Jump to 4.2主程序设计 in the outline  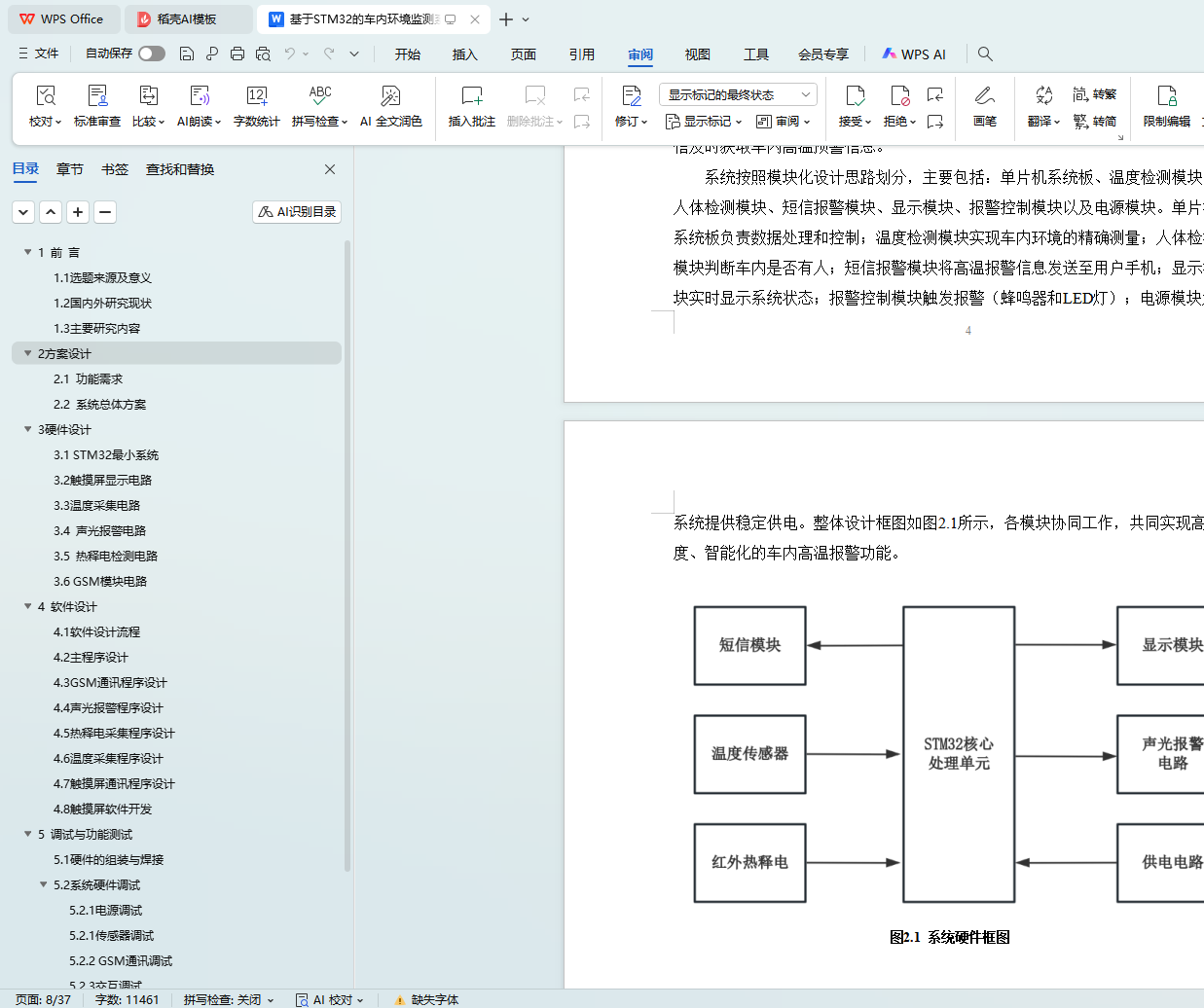[91, 657]
